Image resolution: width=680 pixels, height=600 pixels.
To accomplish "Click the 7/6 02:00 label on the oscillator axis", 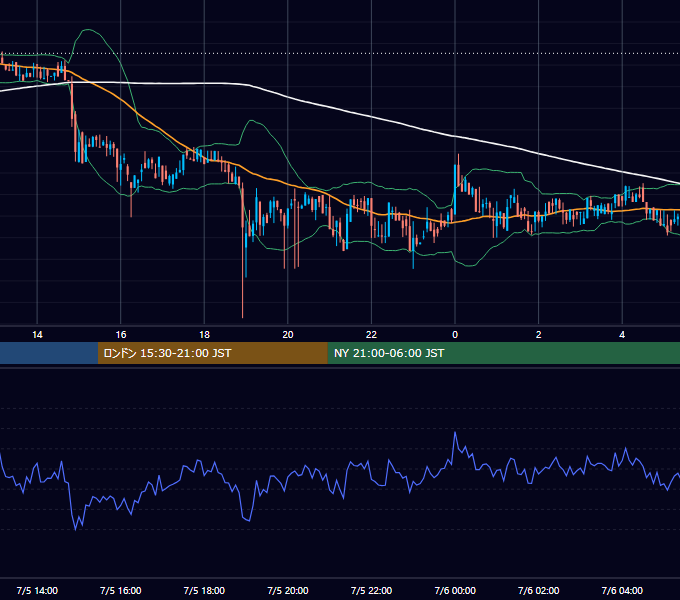I will point(538,590).
